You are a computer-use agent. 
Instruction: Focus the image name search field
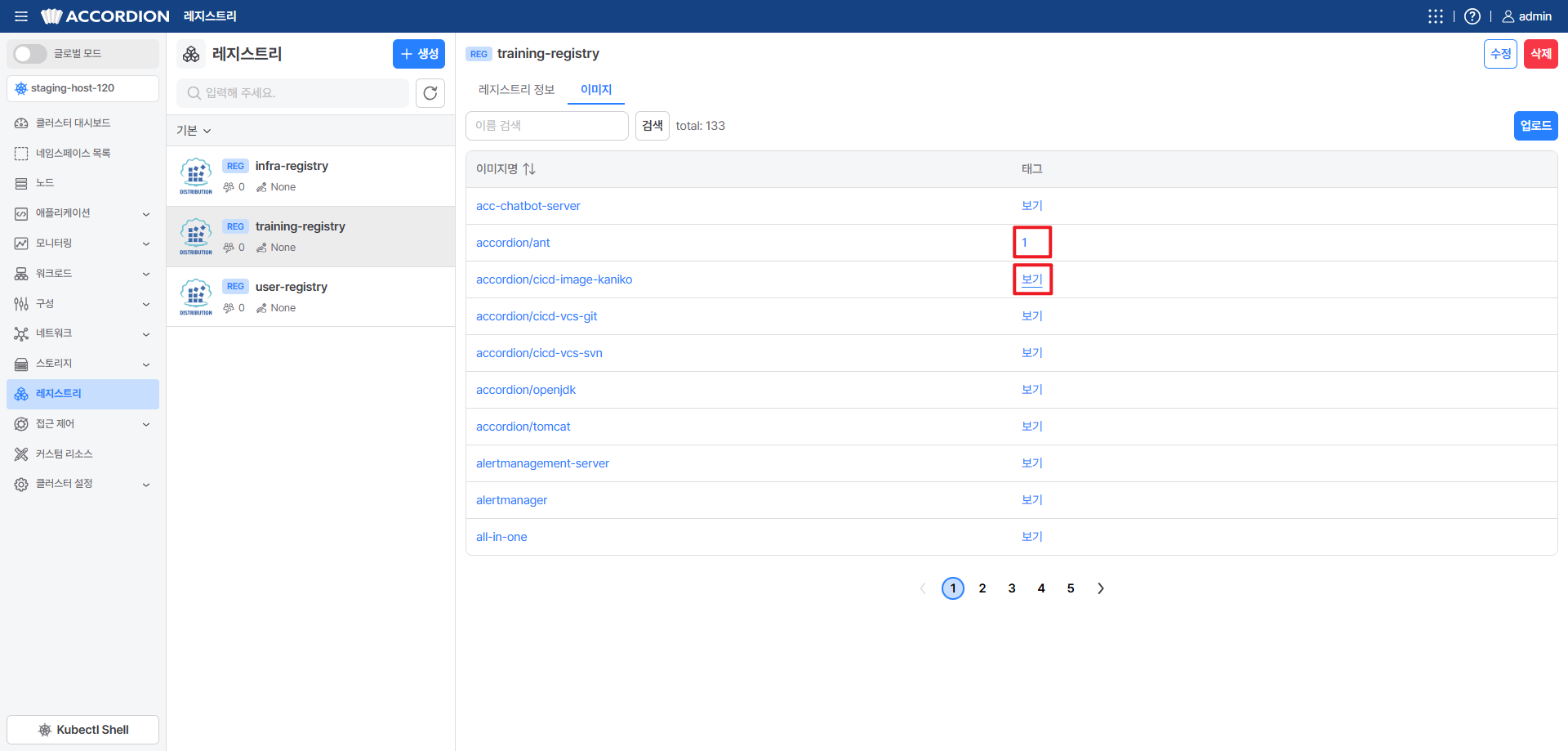point(547,126)
